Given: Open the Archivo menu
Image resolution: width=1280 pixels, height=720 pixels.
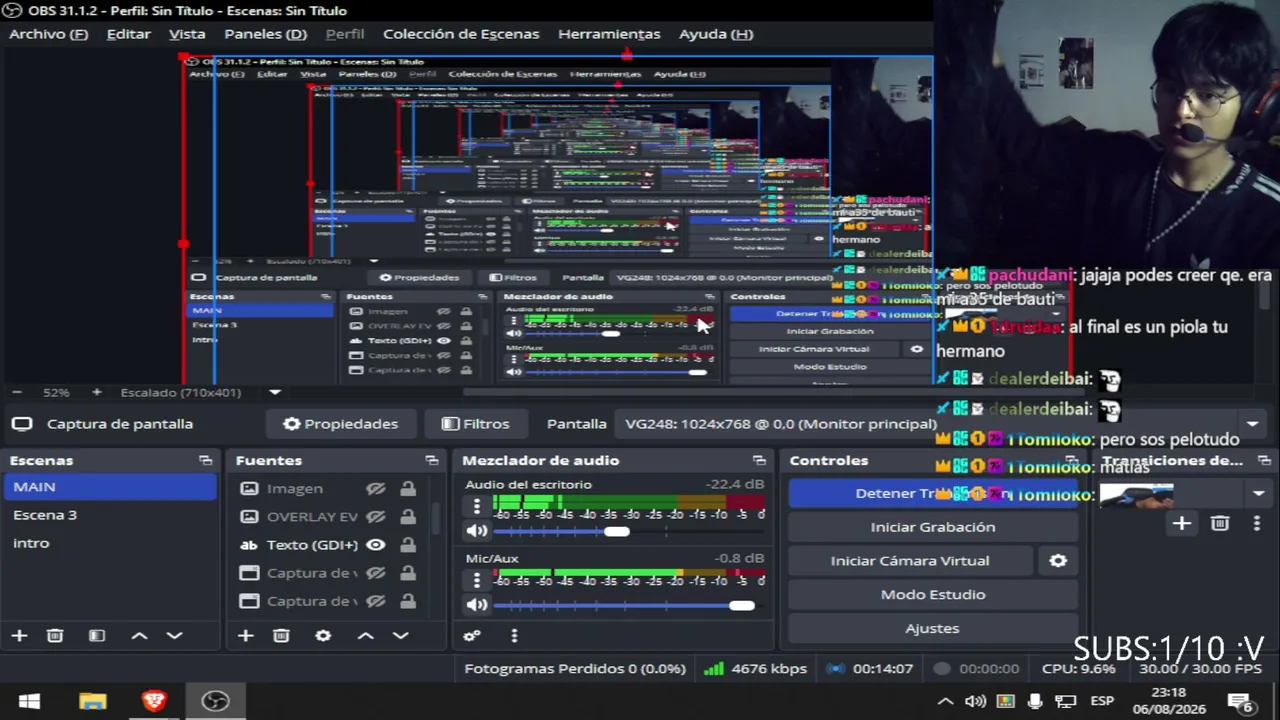Looking at the screenshot, I should pos(49,34).
